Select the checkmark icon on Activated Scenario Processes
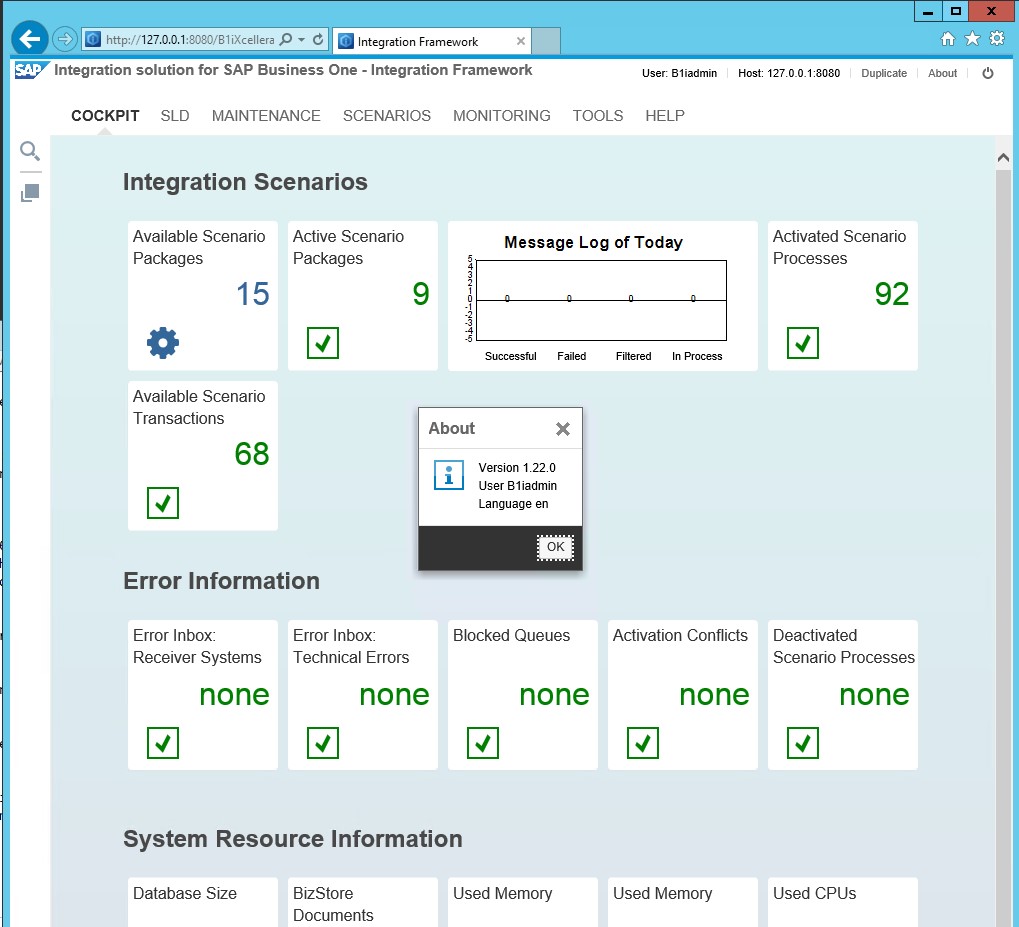The image size is (1019, 927). pos(802,343)
